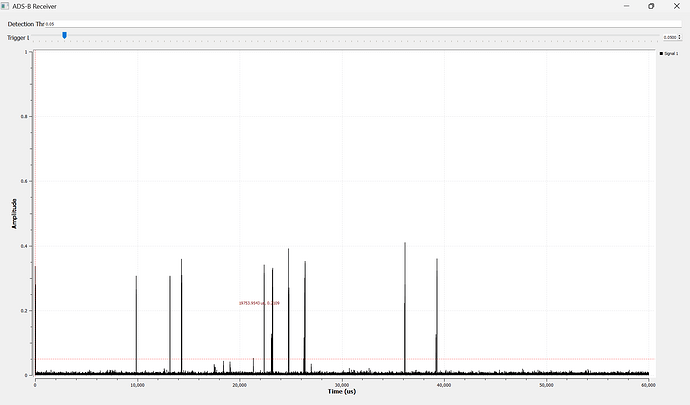Screen dimensions: 690x405
Task: Toggle Signal 1 in the plot legend
Action: click(673, 52)
